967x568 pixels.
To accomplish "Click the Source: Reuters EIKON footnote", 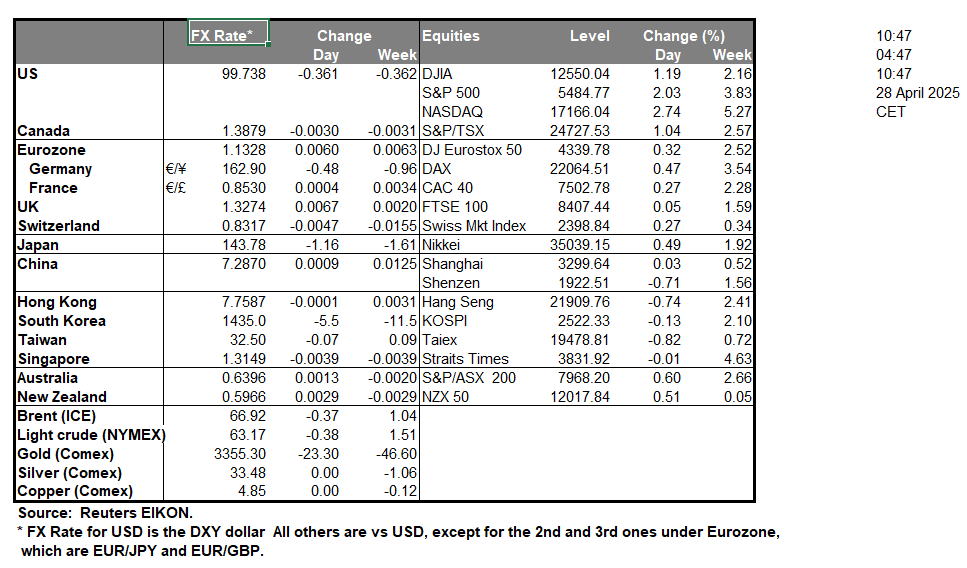I will 96,512.
